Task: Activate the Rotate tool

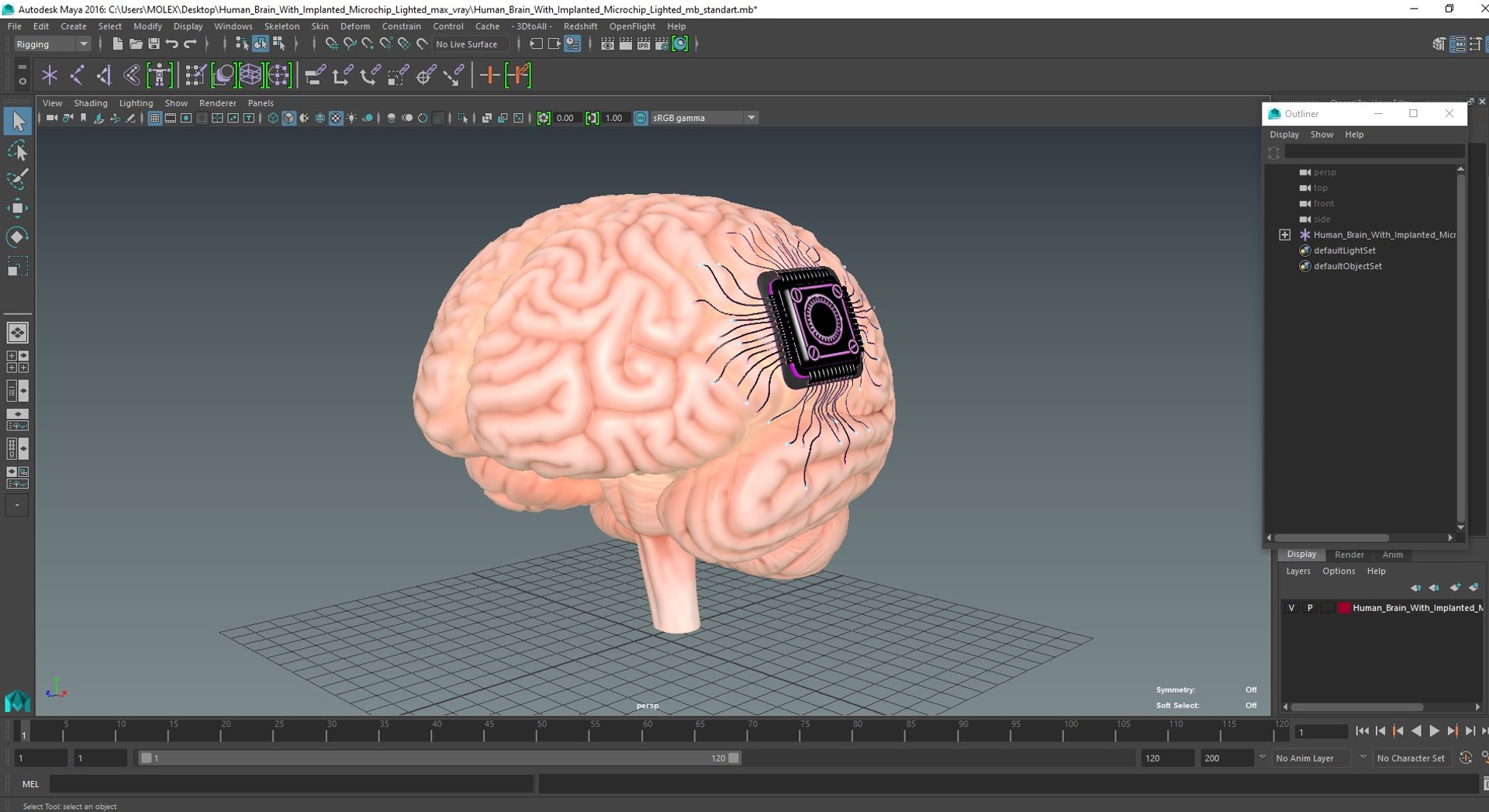Action: coord(17,237)
